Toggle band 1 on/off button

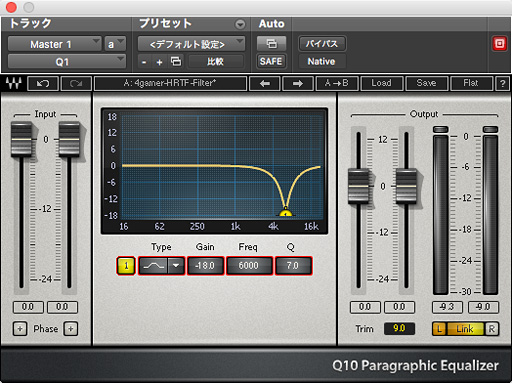[126, 266]
